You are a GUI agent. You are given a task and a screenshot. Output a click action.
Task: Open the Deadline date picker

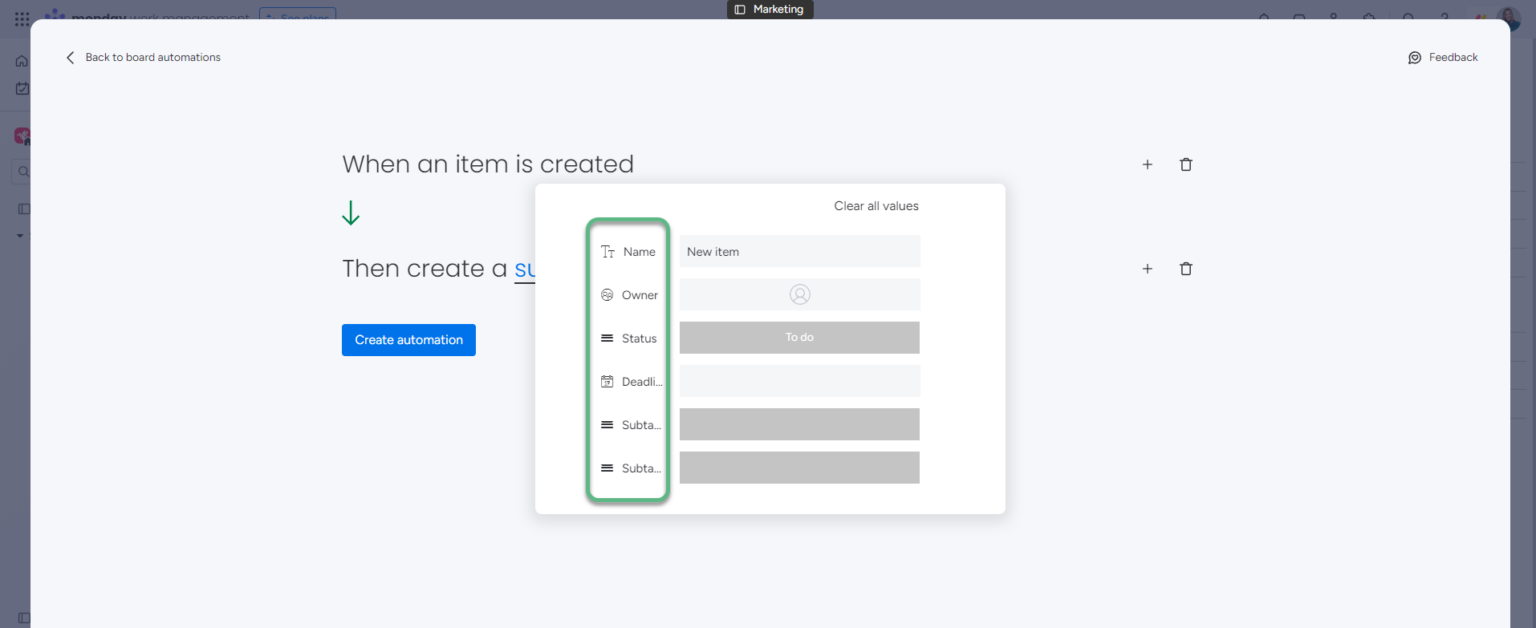click(x=799, y=380)
